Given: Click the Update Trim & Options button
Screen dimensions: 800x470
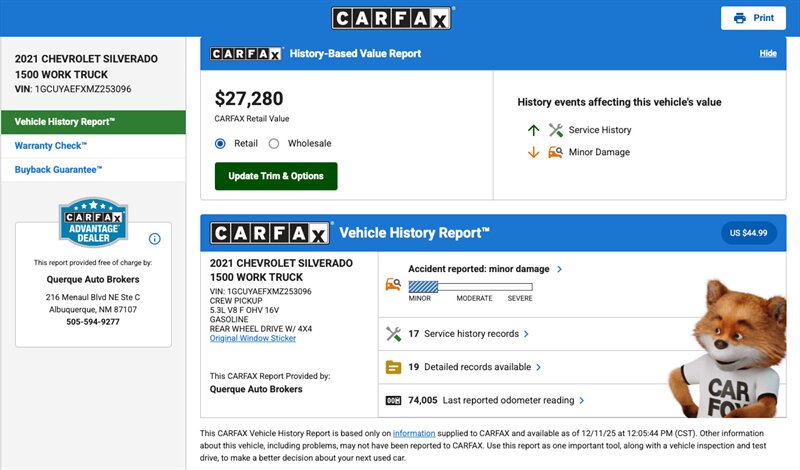Looking at the screenshot, I should pos(276,176).
